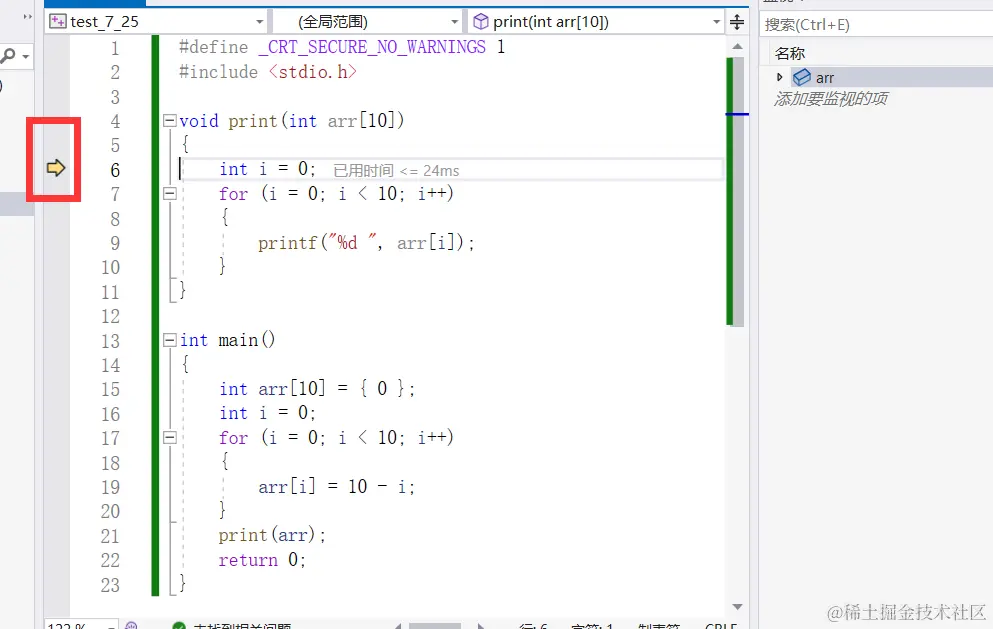Viewport: 993px width, 629px height.
Task: Click line number 21 in the gutter
Action: tap(110, 536)
